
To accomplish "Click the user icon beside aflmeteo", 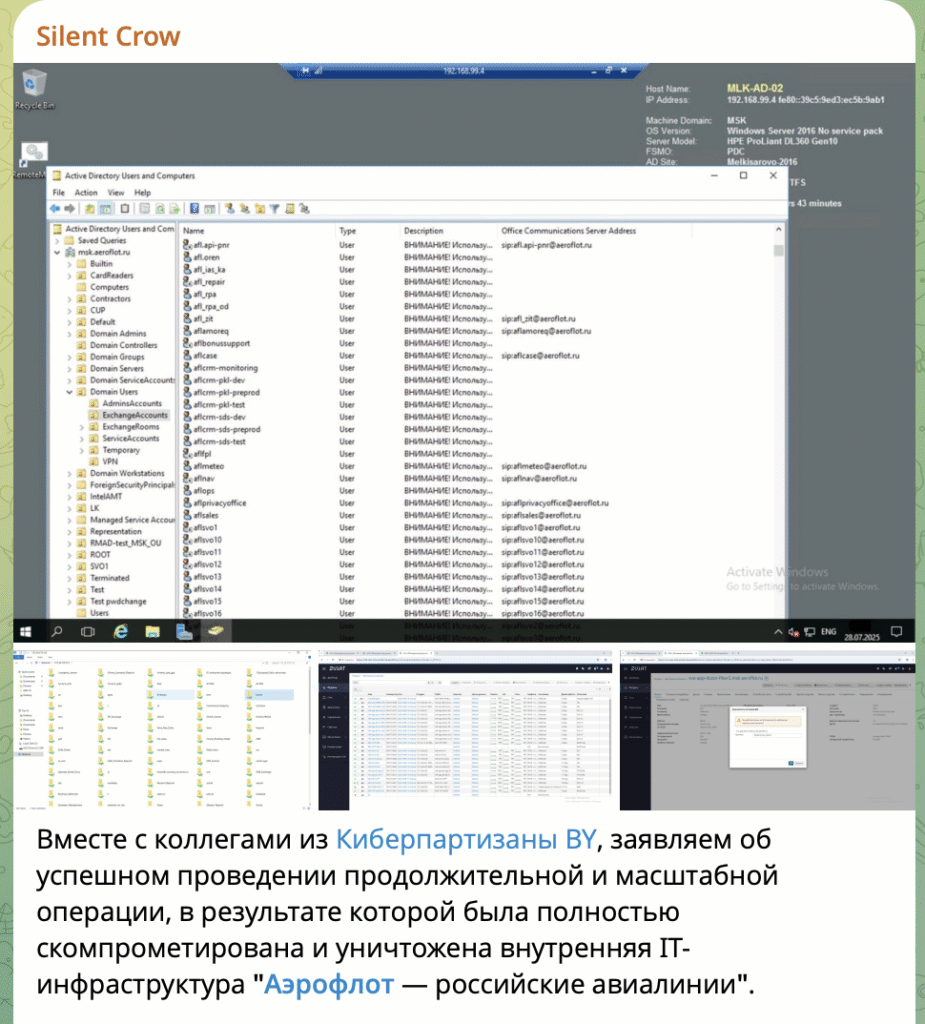I will point(187,466).
